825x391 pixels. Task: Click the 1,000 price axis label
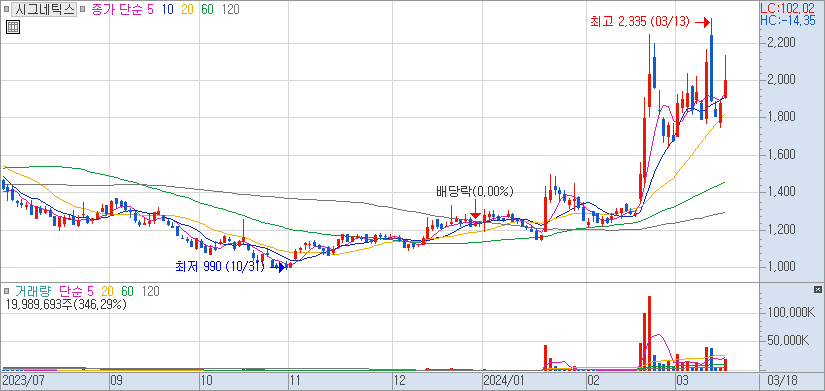[780, 267]
